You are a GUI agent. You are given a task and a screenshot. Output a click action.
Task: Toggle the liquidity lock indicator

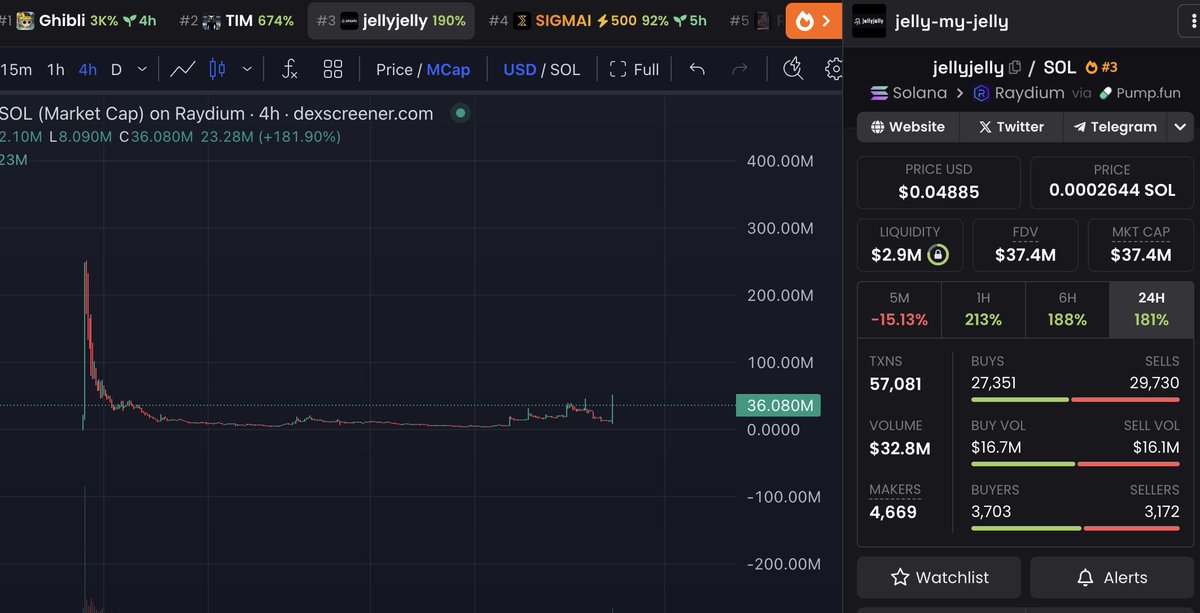[x=936, y=254]
